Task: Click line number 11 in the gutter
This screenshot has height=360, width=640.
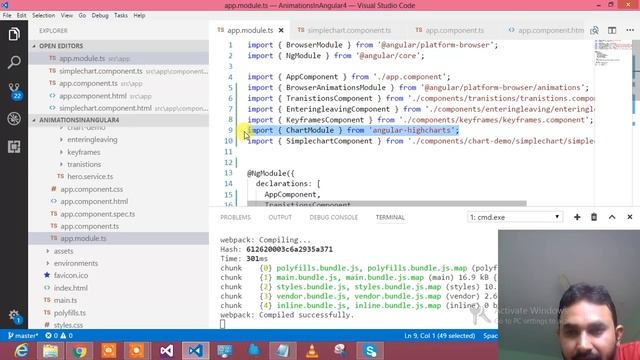Action: [x=229, y=152]
